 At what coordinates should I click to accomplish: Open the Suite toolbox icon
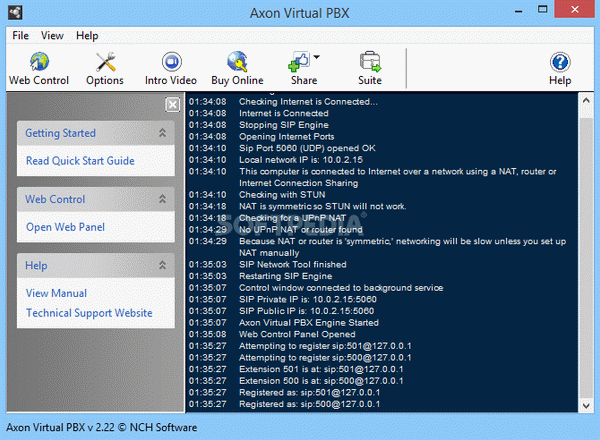[370, 68]
